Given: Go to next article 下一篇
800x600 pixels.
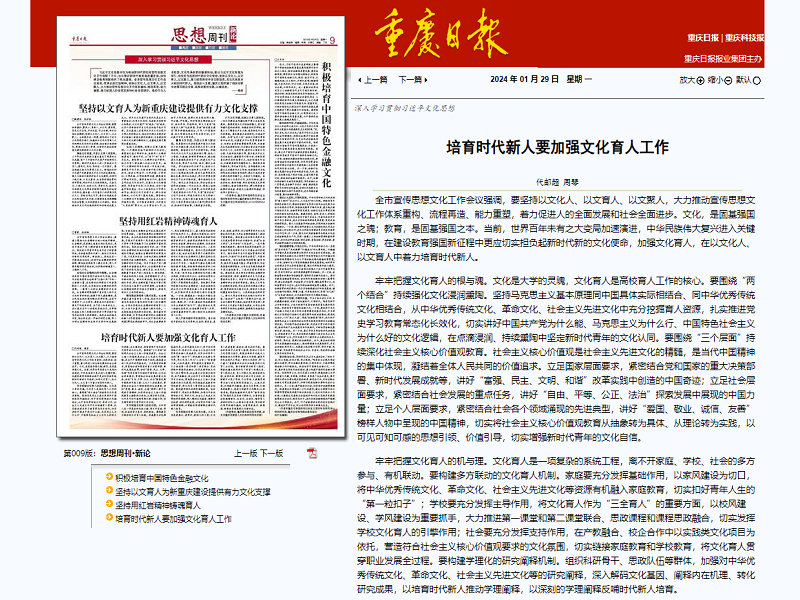Looking at the screenshot, I should 411,80.
